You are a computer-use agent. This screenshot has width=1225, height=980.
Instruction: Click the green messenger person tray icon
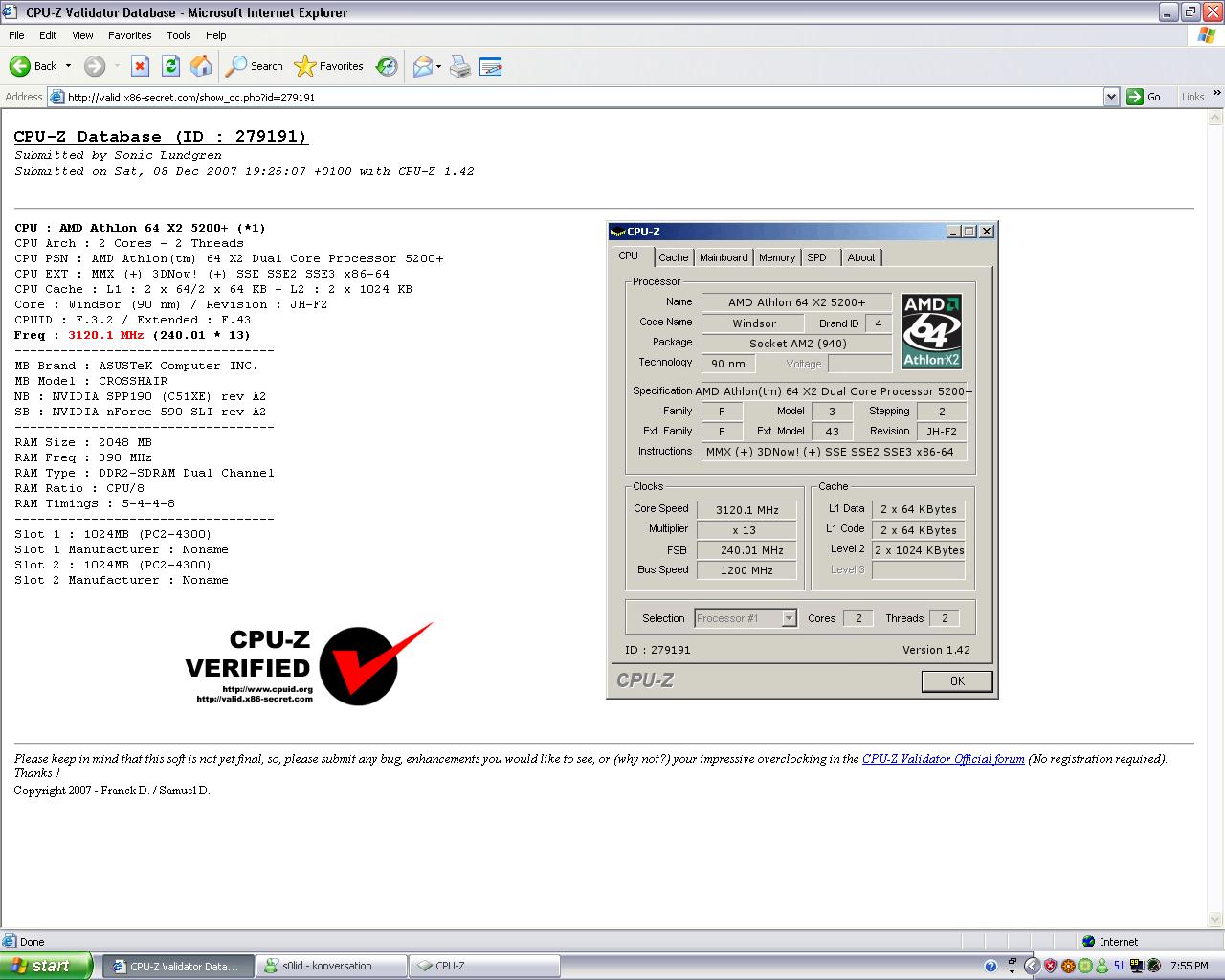pyautogui.click(x=1101, y=966)
